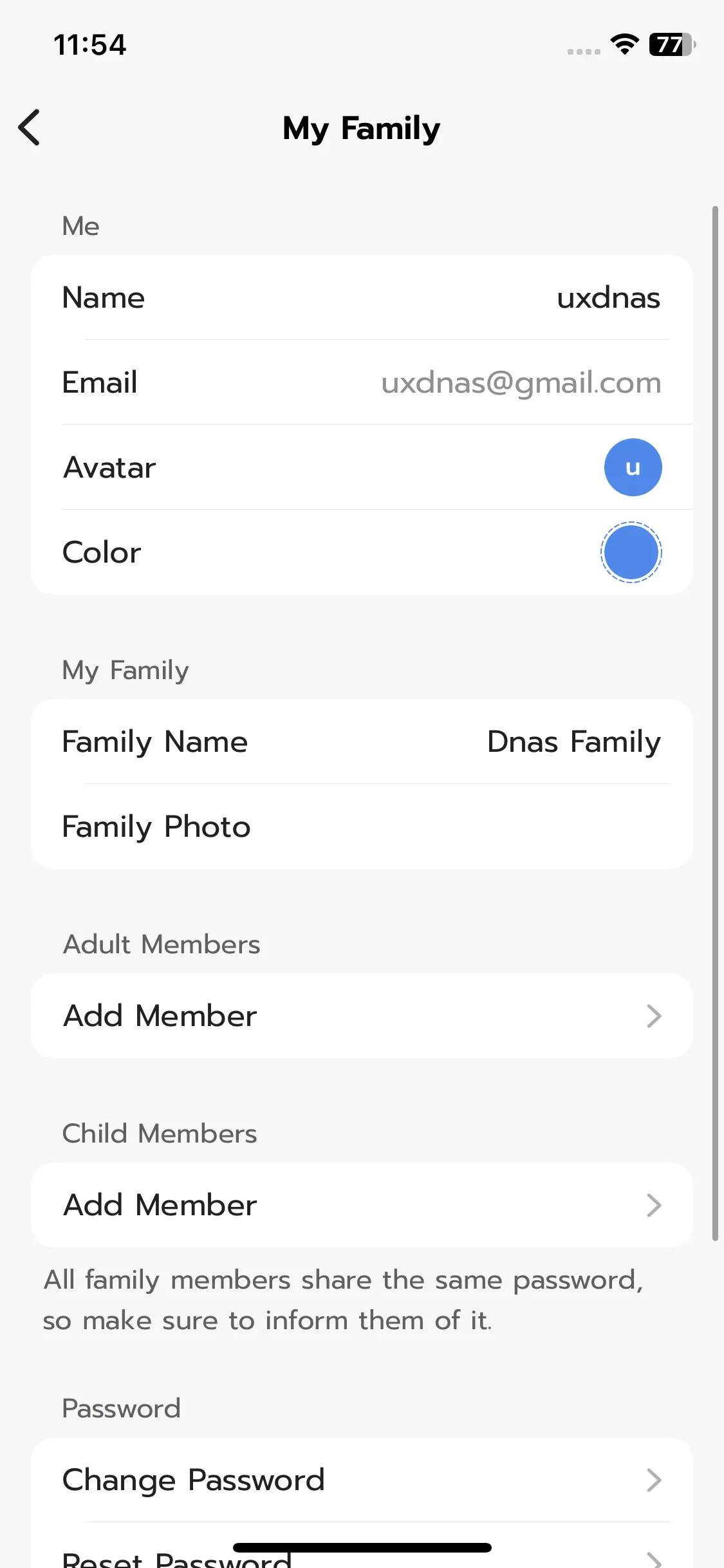
Task: Tap the Wi-Fi status icon
Action: coord(624,44)
